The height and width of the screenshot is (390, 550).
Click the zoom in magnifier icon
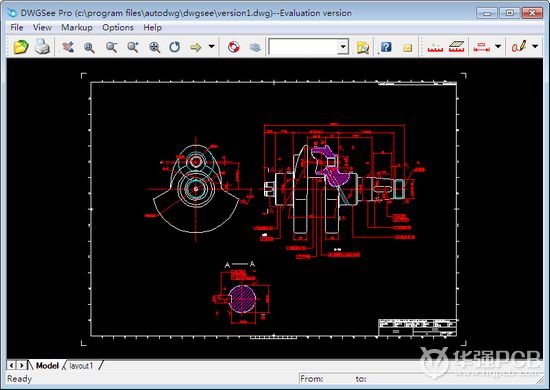[133, 47]
